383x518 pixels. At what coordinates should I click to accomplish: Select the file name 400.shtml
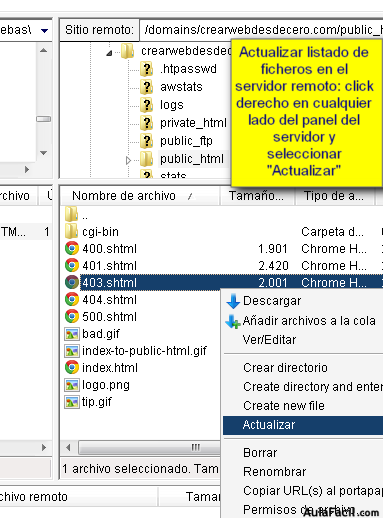click(x=109, y=249)
